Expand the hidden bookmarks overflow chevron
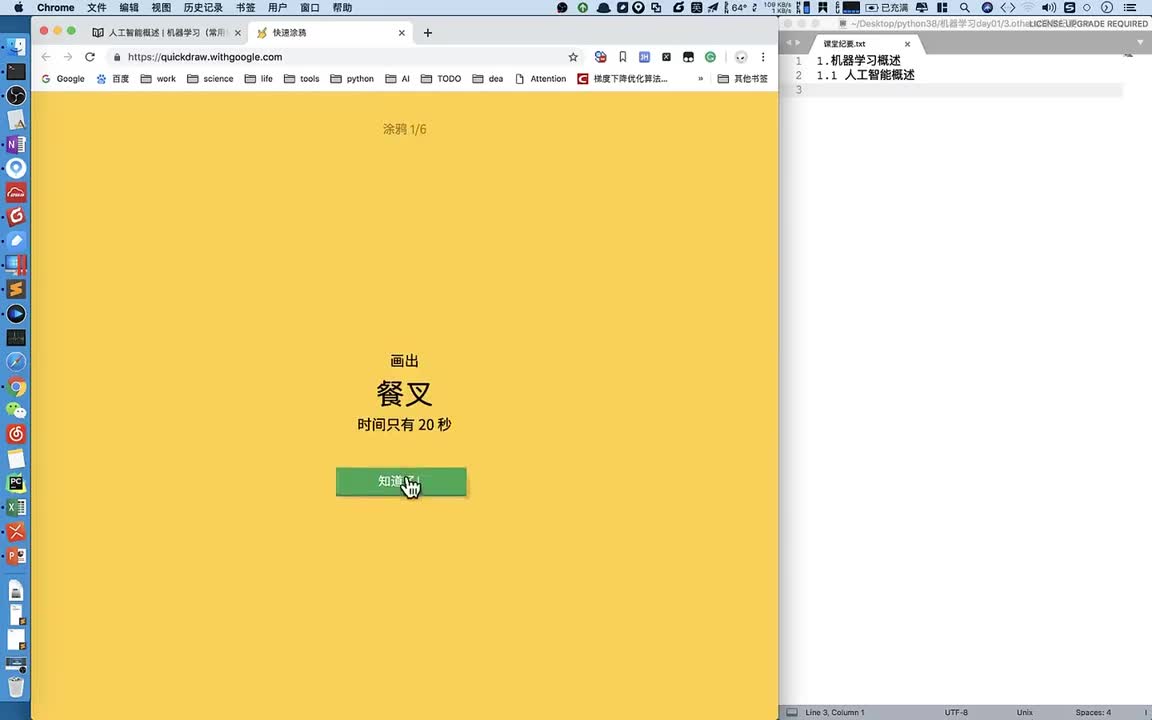The image size is (1152, 720). (700, 79)
